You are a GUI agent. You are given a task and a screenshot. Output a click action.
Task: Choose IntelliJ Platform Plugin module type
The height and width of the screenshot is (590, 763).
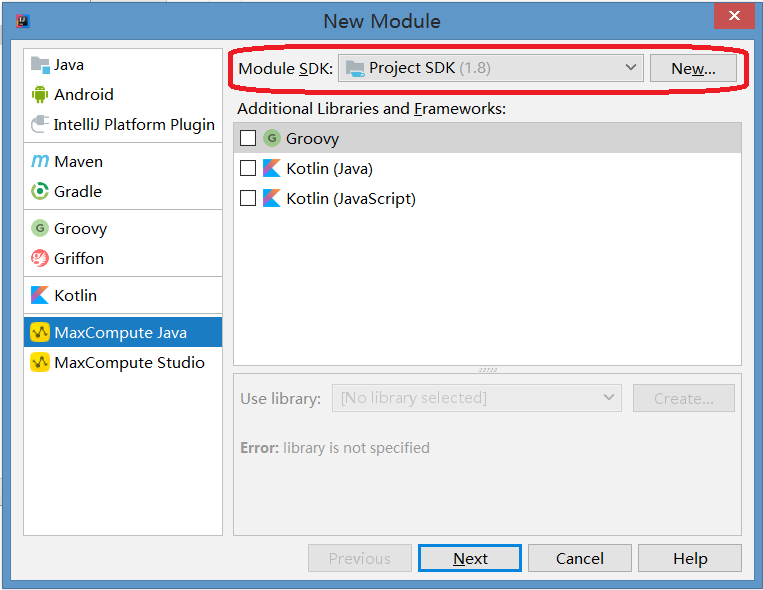[x=123, y=124]
